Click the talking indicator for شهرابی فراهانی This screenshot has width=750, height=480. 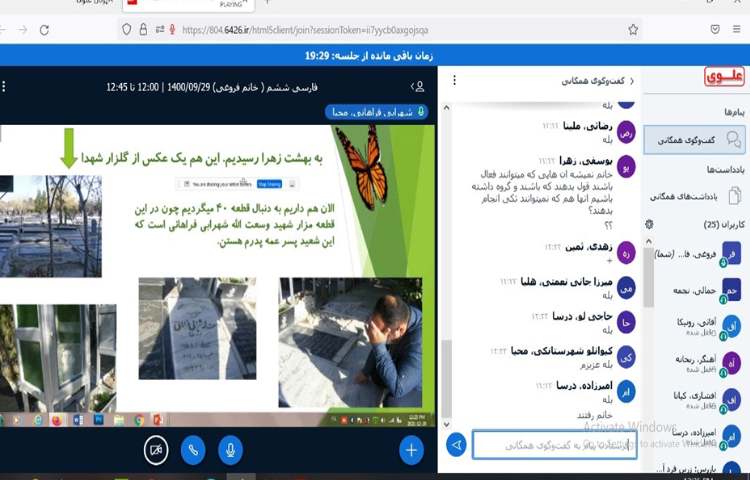click(376, 112)
